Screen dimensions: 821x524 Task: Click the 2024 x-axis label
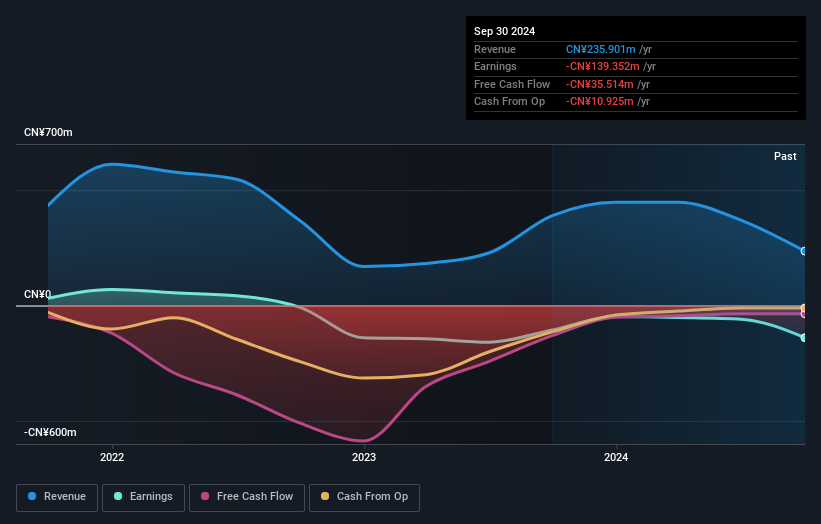point(616,458)
